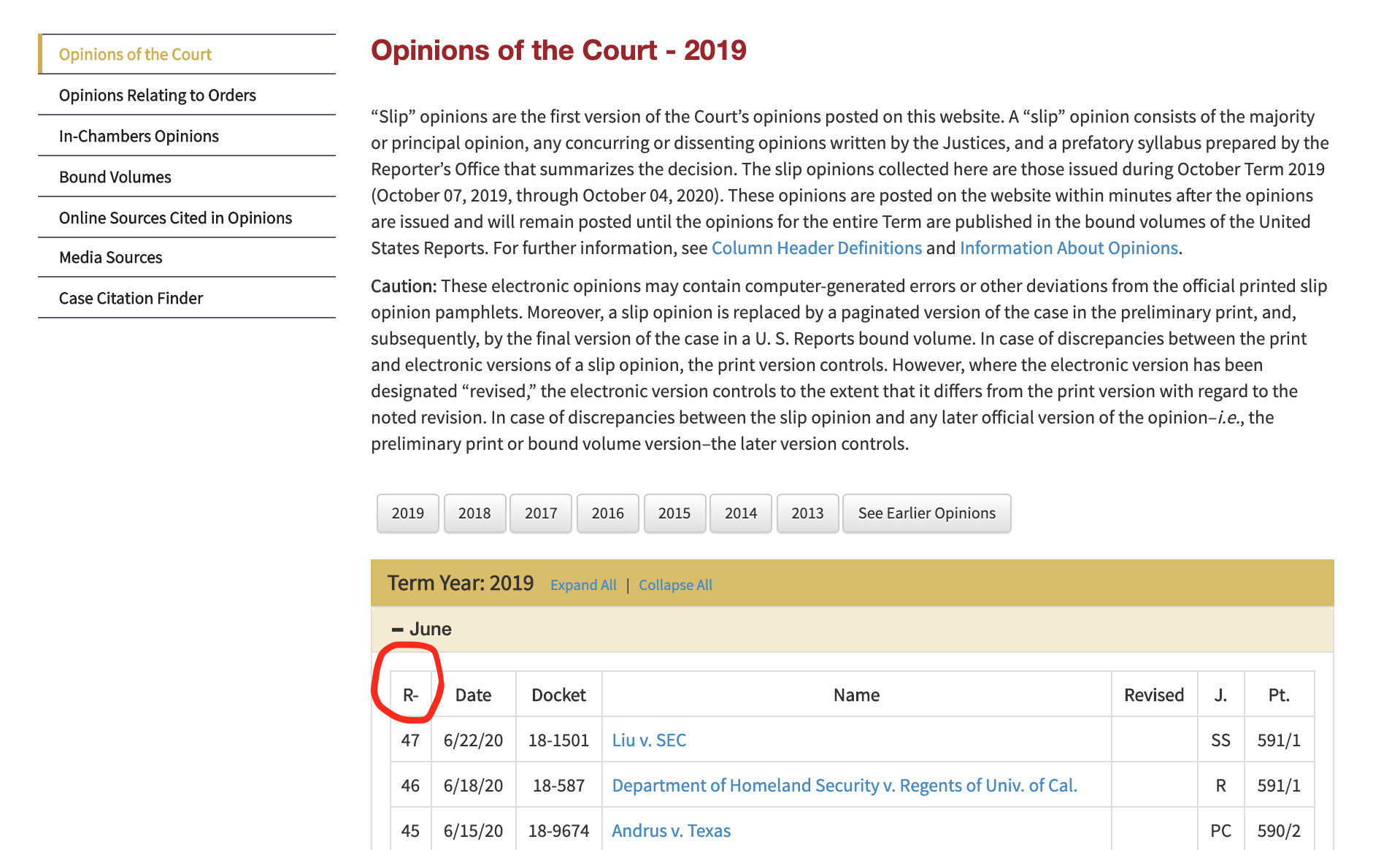Follow Information About Opinions link

pyautogui.click(x=1069, y=248)
